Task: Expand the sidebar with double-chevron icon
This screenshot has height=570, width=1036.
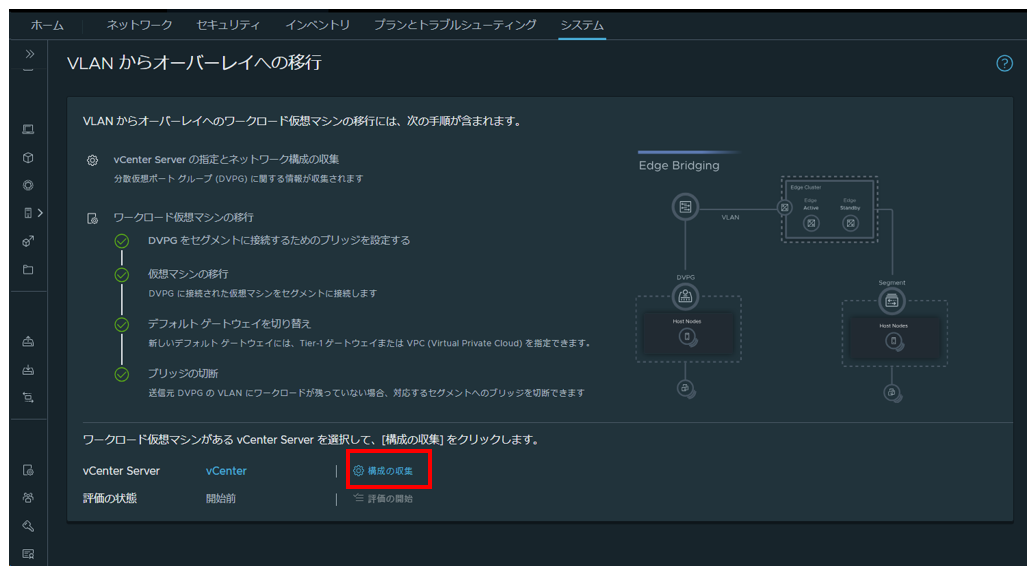Action: [x=30, y=53]
